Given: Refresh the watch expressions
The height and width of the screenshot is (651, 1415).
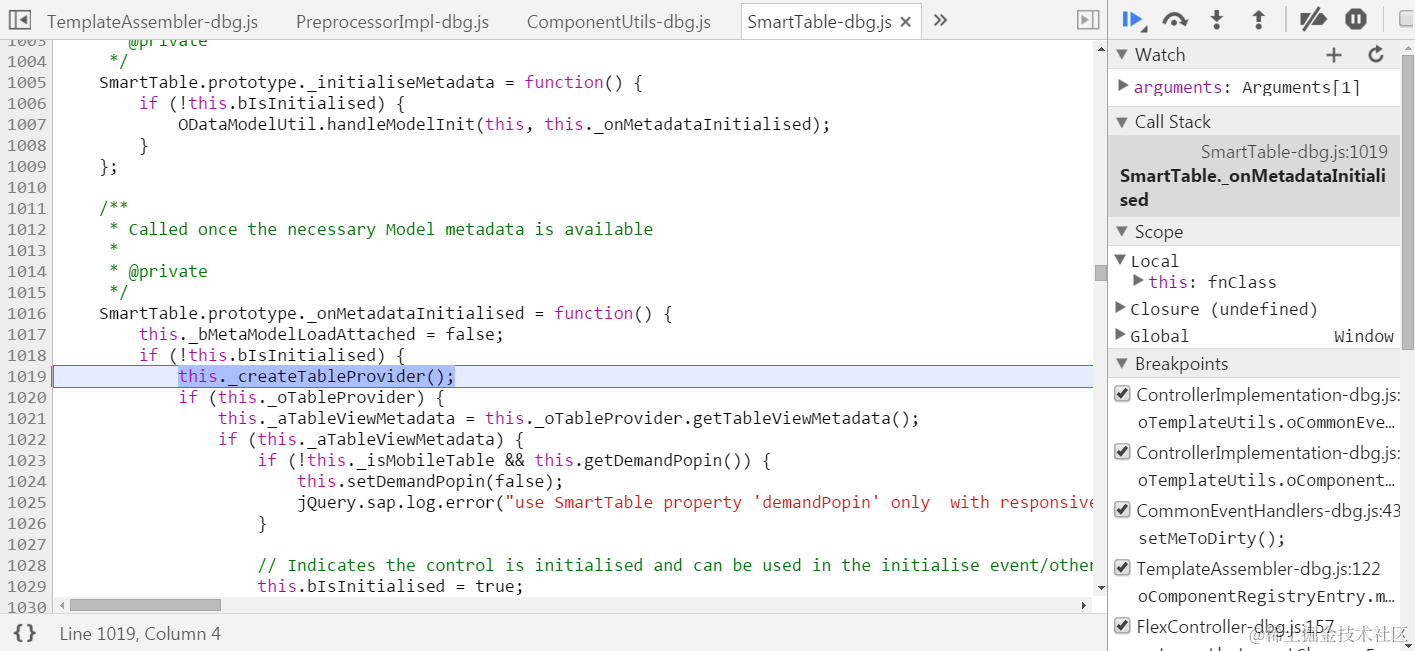Looking at the screenshot, I should pos(1376,55).
